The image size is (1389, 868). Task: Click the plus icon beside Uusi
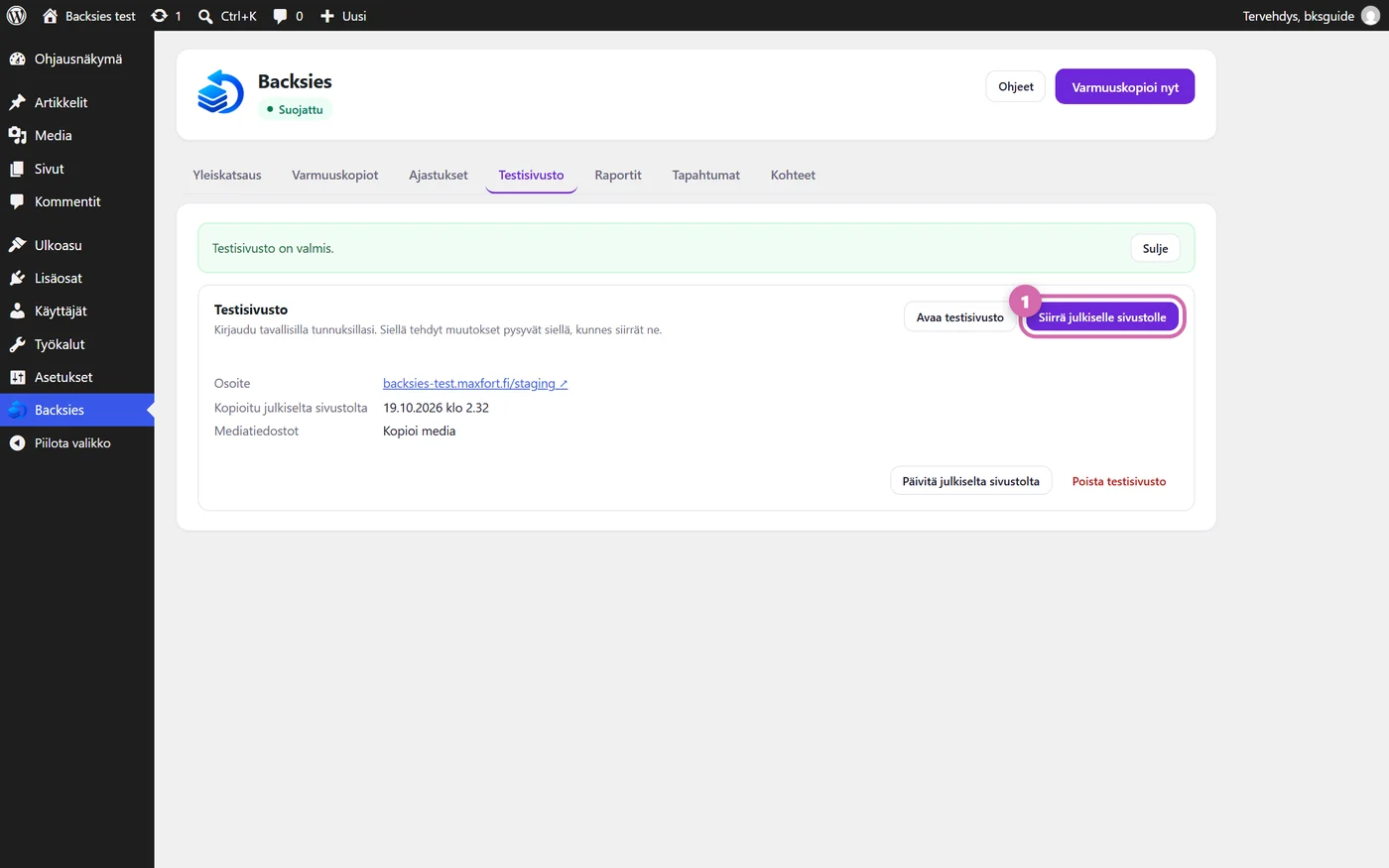point(327,16)
